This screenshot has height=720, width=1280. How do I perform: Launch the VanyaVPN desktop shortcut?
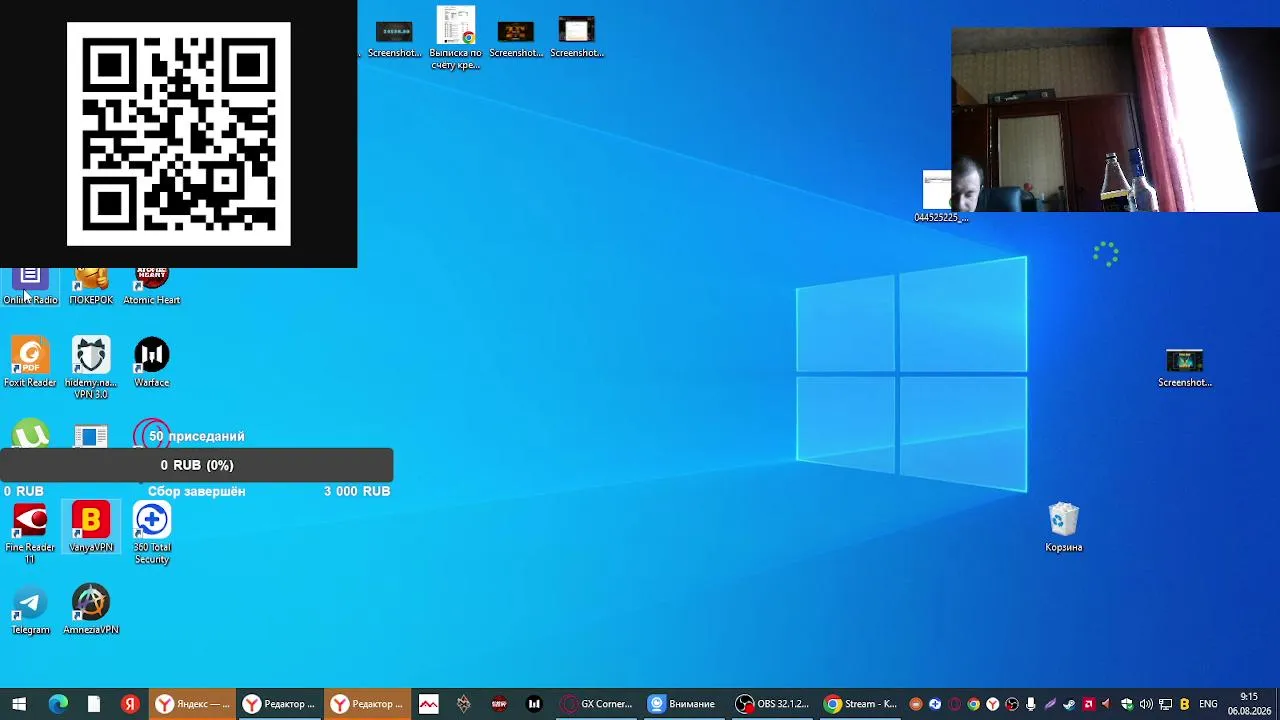point(91,528)
